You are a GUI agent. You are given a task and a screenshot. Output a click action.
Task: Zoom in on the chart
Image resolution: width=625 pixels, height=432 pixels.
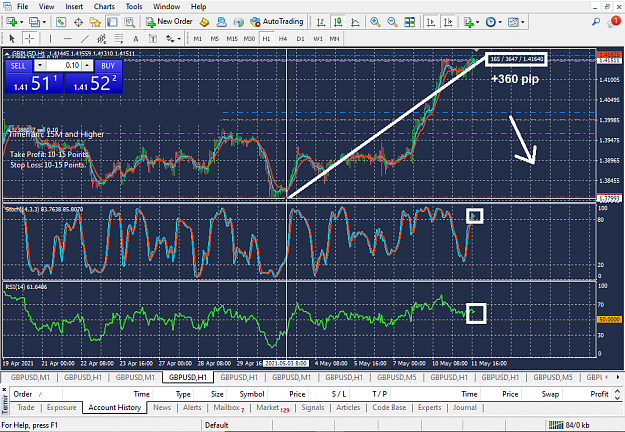coord(375,22)
